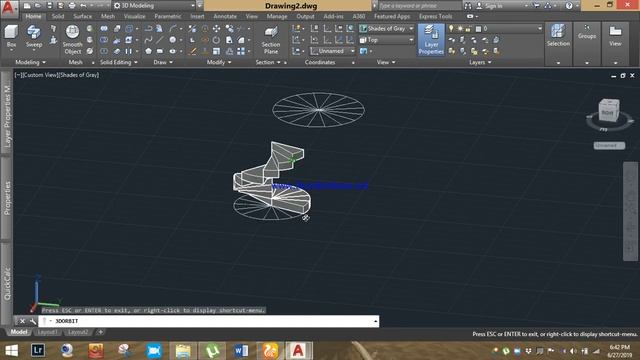Select the Polygon tool in Draw panel
This screenshot has width=640, height=360.
[149, 51]
